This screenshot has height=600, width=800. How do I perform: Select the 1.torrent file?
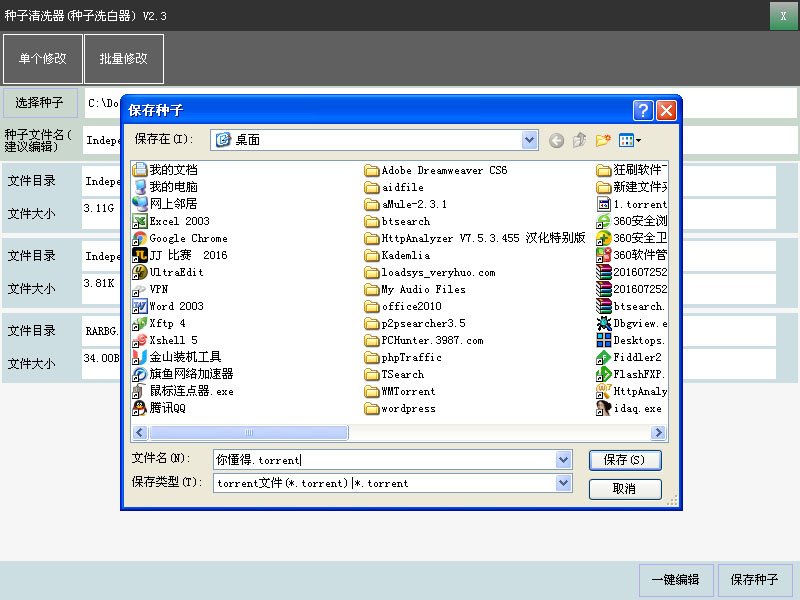coord(632,204)
